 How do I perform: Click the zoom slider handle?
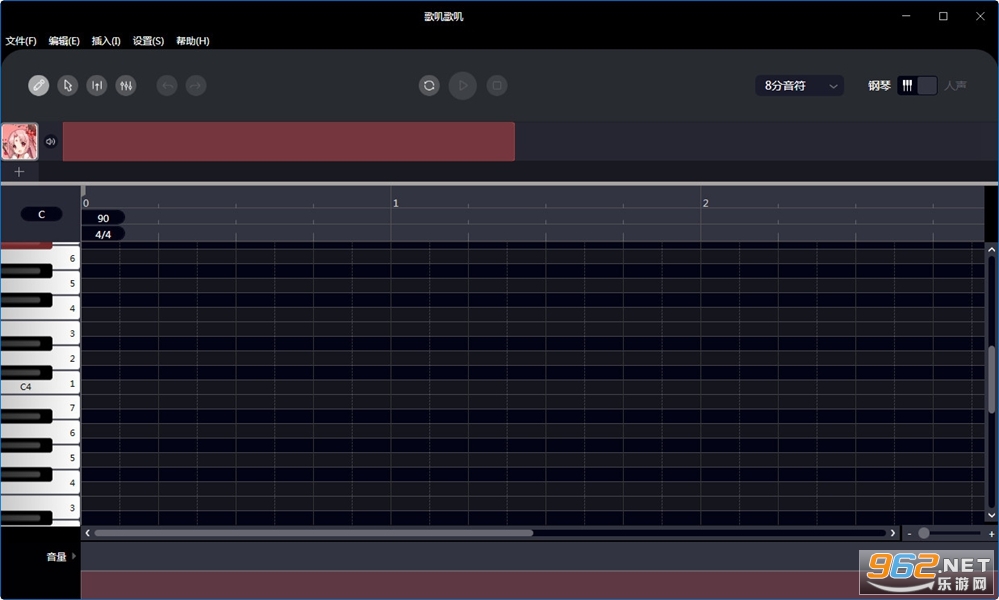click(x=924, y=533)
